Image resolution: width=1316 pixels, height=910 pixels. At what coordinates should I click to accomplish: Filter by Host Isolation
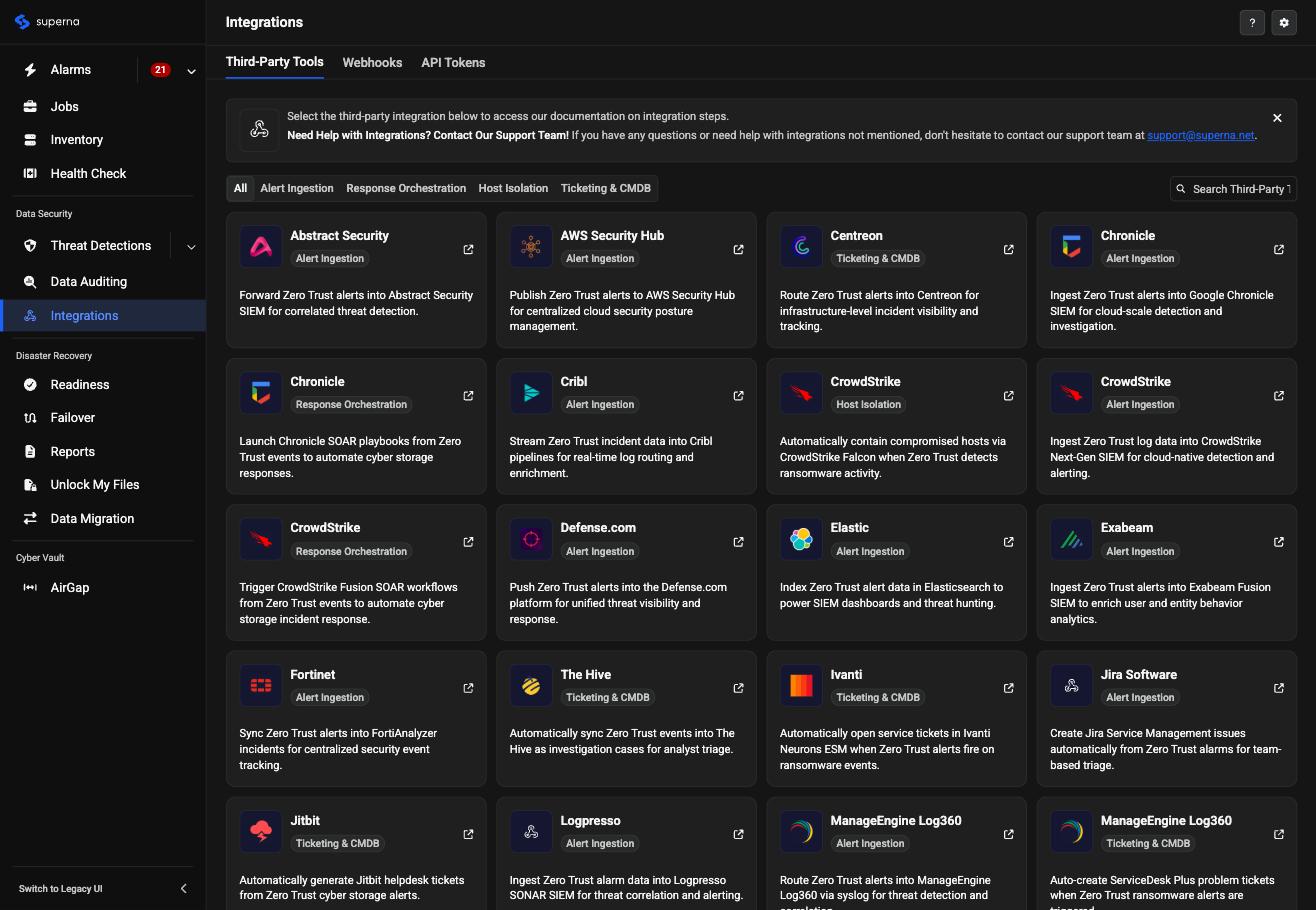click(513, 188)
